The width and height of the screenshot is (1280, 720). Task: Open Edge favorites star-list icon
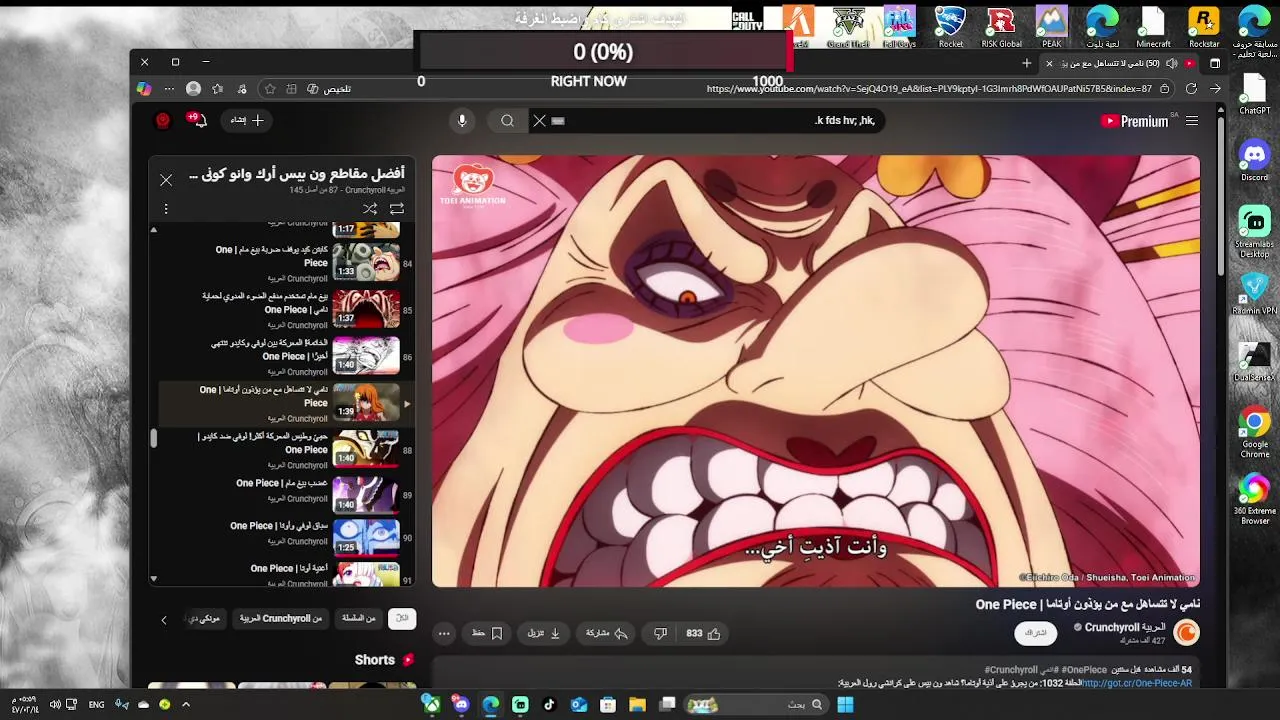tap(217, 89)
